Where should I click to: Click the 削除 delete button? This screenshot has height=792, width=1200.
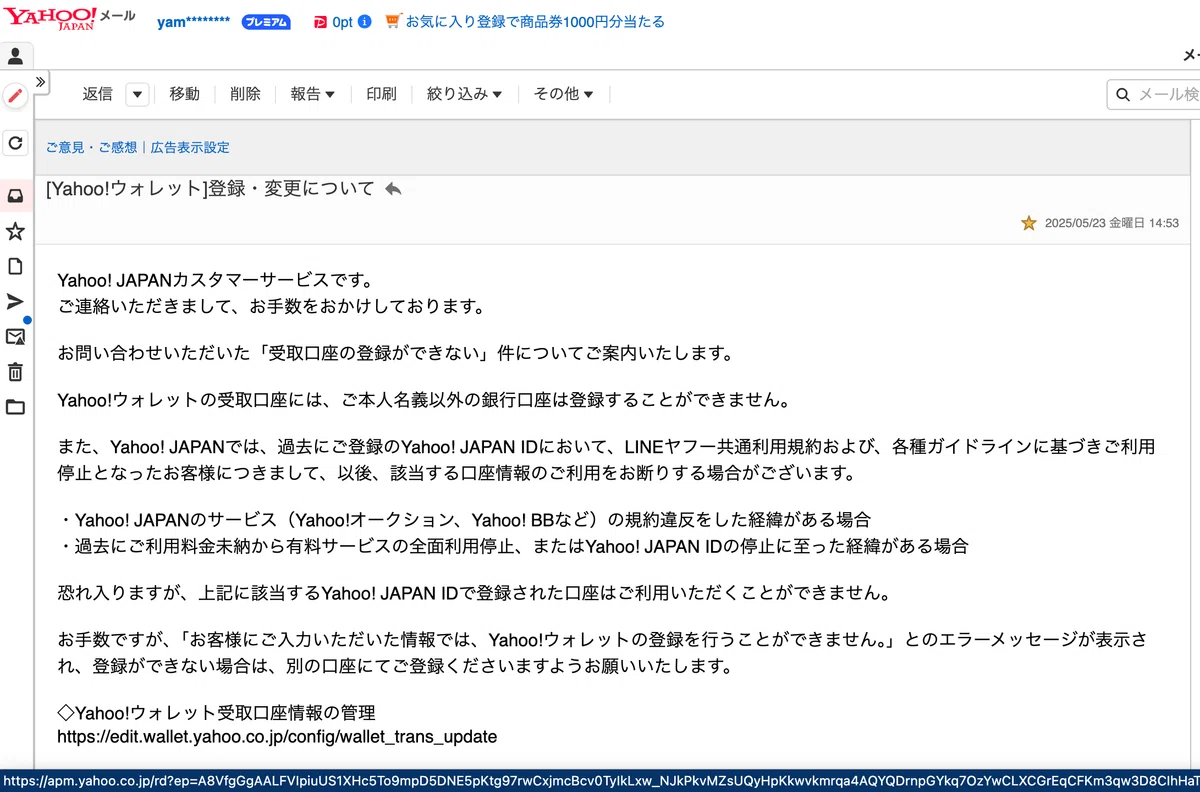245,94
